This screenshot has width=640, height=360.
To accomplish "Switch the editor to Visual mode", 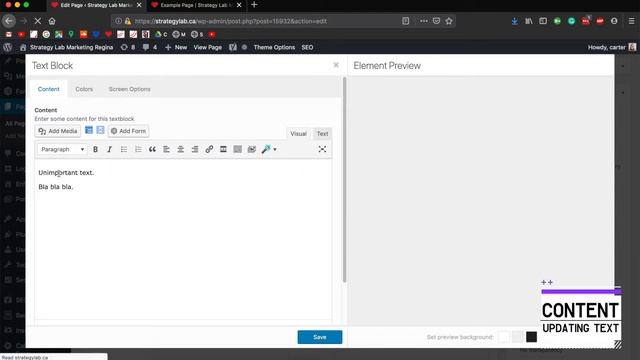I will pos(298,133).
